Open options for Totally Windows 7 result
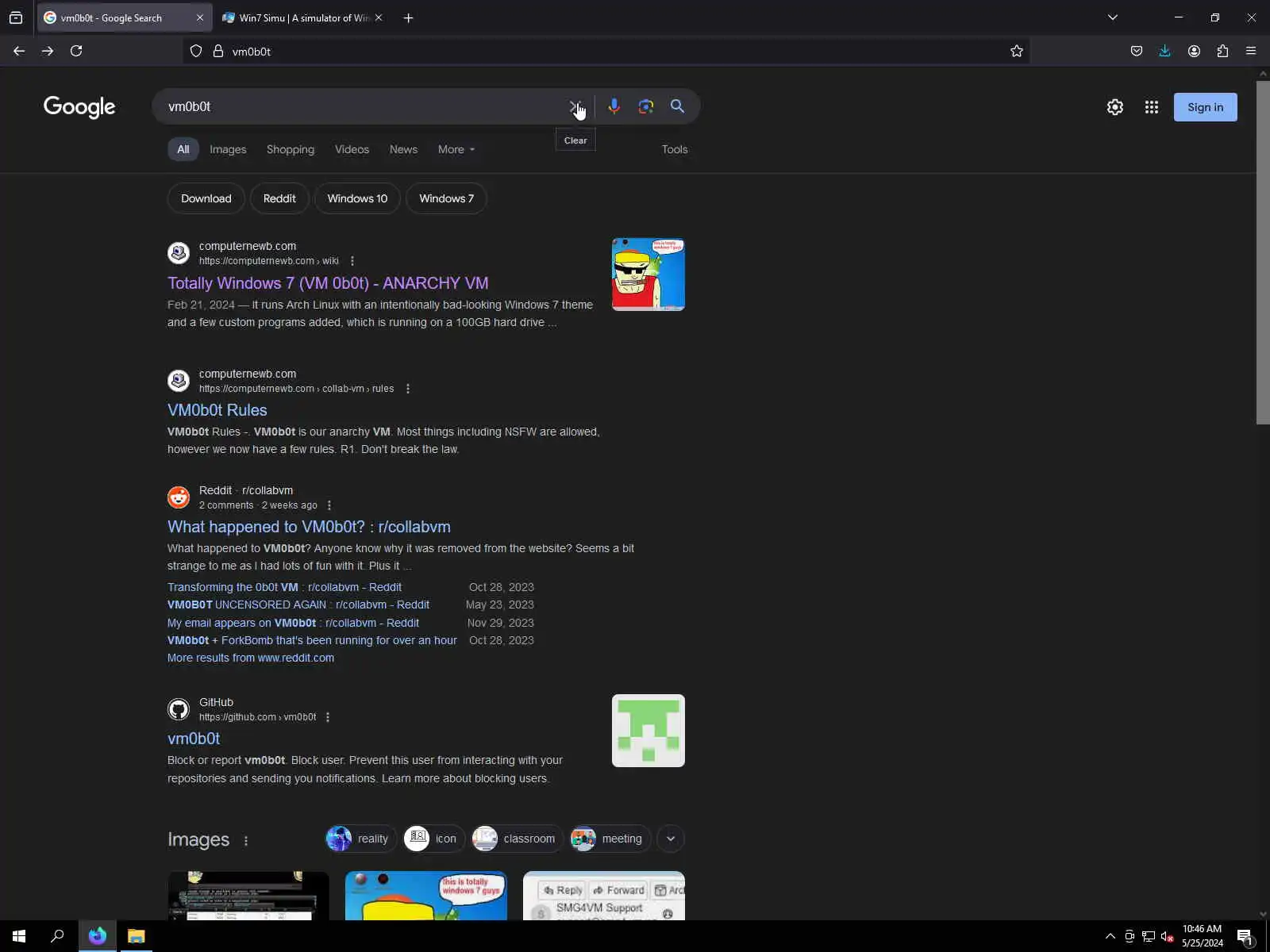This screenshot has height=952, width=1270. click(352, 261)
